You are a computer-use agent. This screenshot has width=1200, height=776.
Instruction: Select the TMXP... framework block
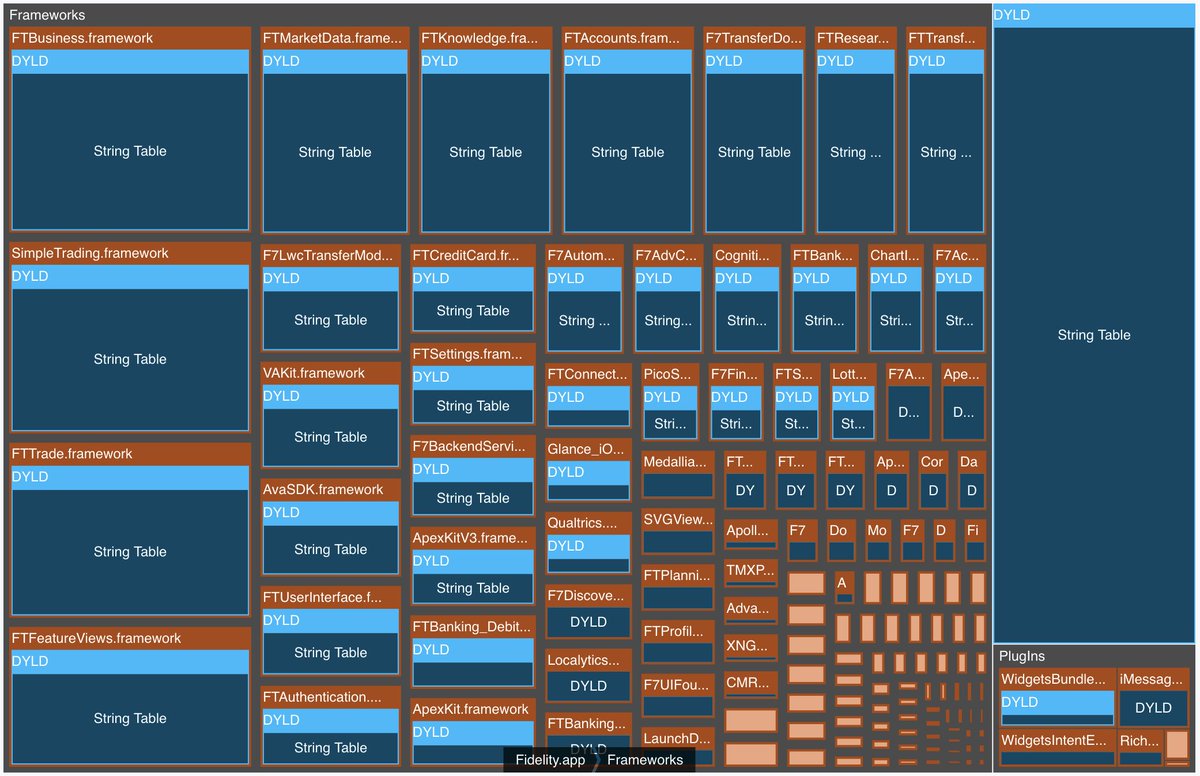pyautogui.click(x=751, y=573)
